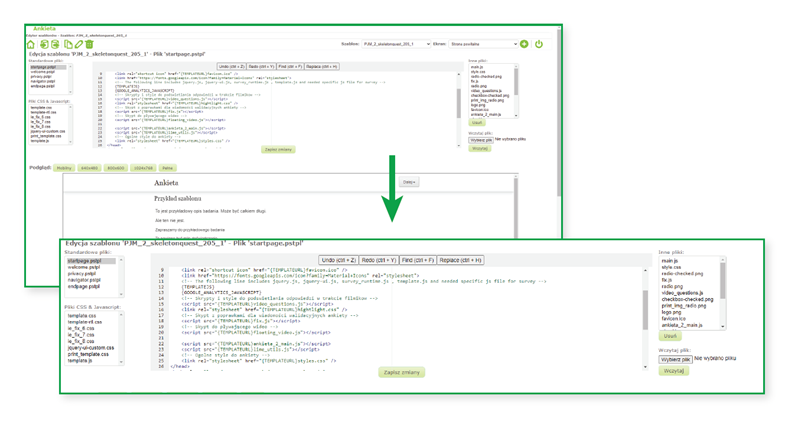The width and height of the screenshot is (785, 428).
Task: Click the copy template icon in the toolbar
Action: 68,45
